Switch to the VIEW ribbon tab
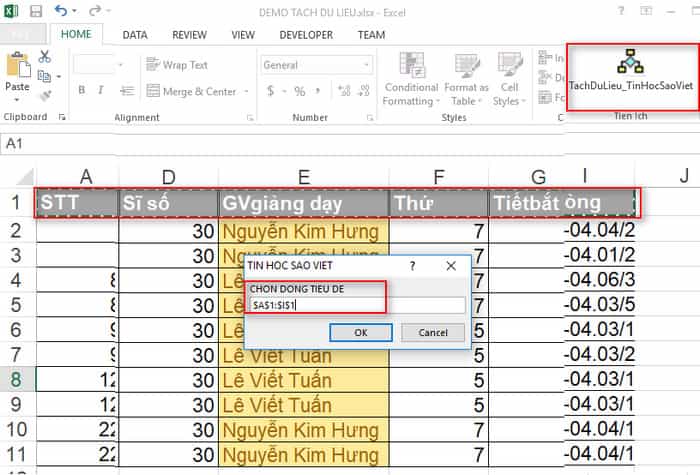The width and height of the screenshot is (700, 475). coord(243,35)
